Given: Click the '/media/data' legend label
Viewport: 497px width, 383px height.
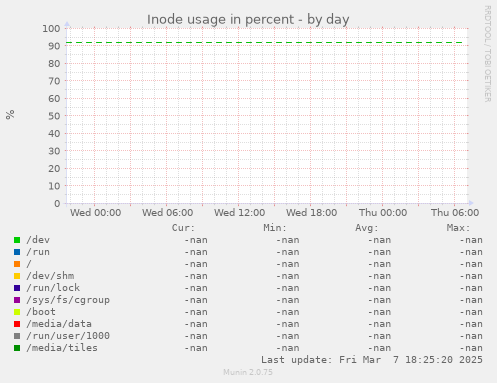Looking at the screenshot, I should [x=59, y=324].
